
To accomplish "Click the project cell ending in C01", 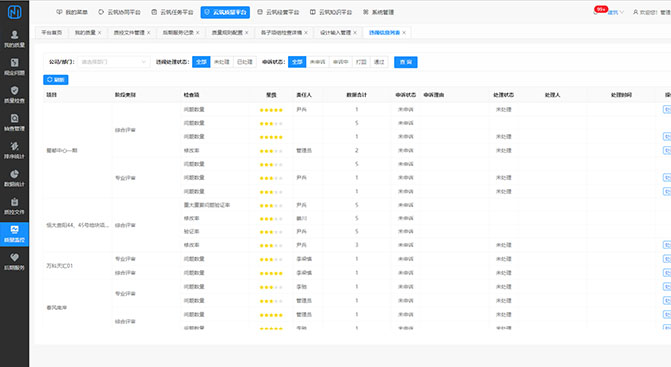I will (59, 266).
